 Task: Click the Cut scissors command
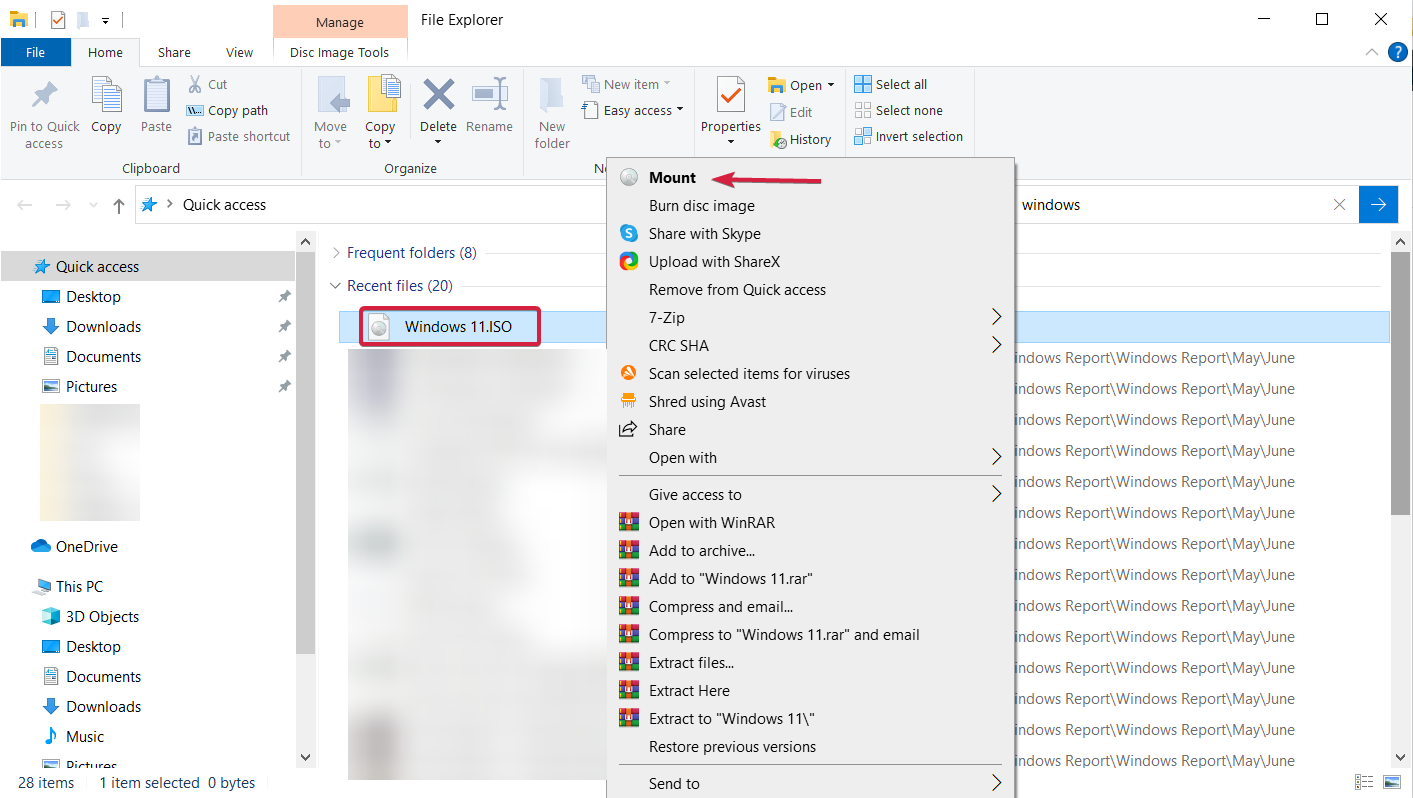tap(208, 85)
